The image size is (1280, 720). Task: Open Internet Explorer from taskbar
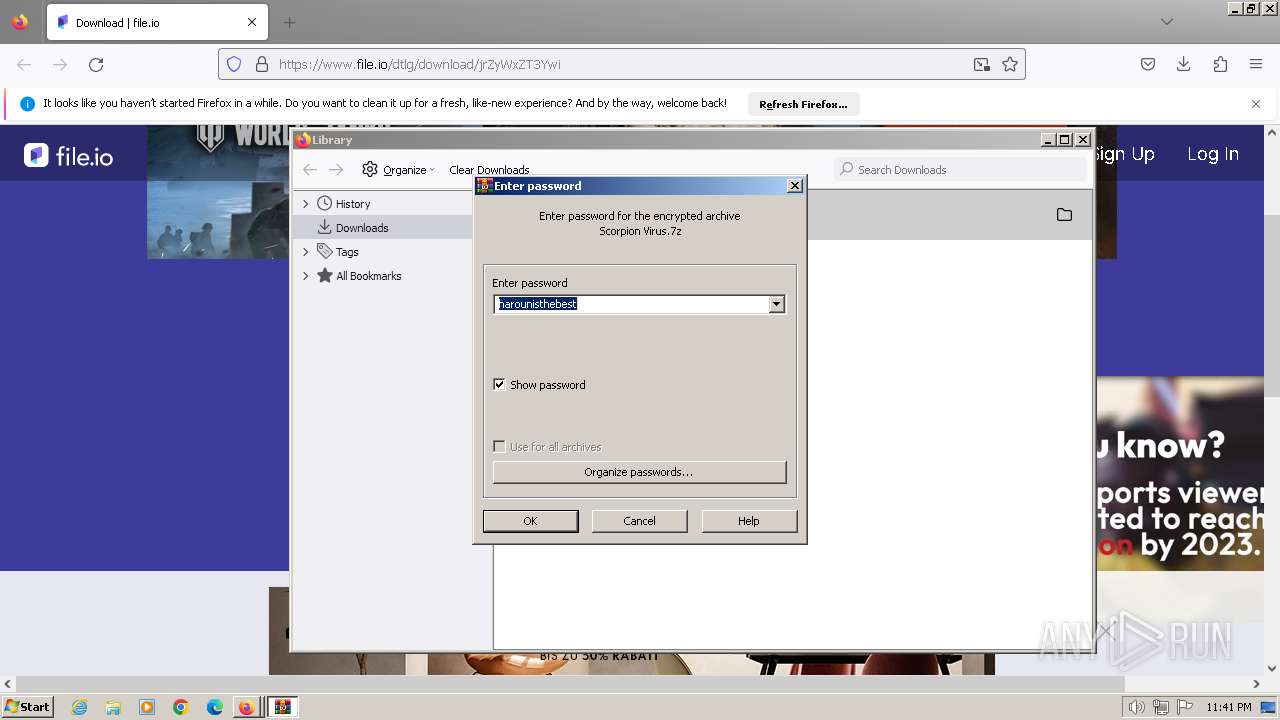coord(79,707)
